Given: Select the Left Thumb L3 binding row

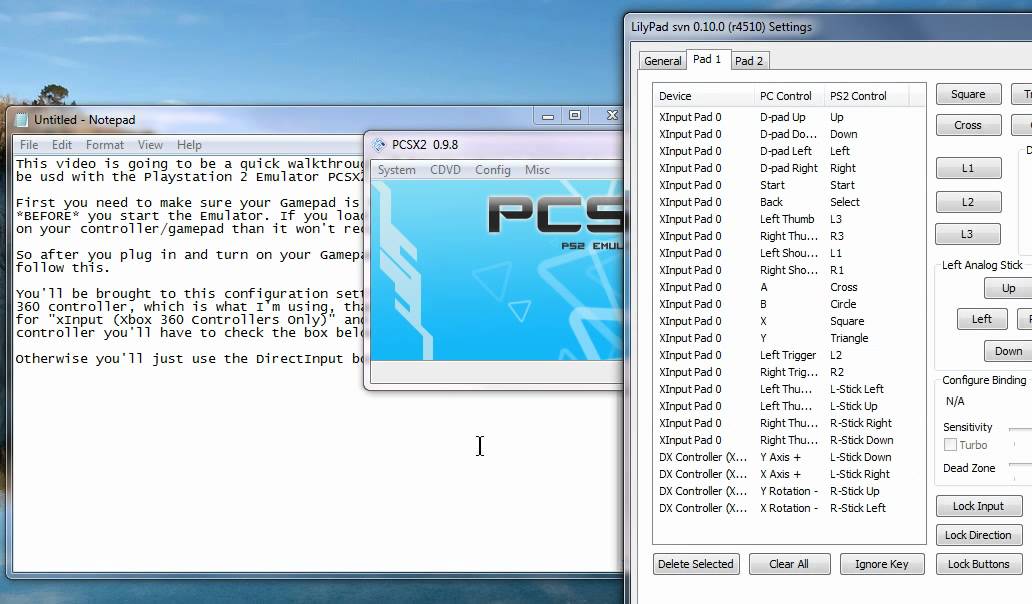Looking at the screenshot, I should coord(788,219).
